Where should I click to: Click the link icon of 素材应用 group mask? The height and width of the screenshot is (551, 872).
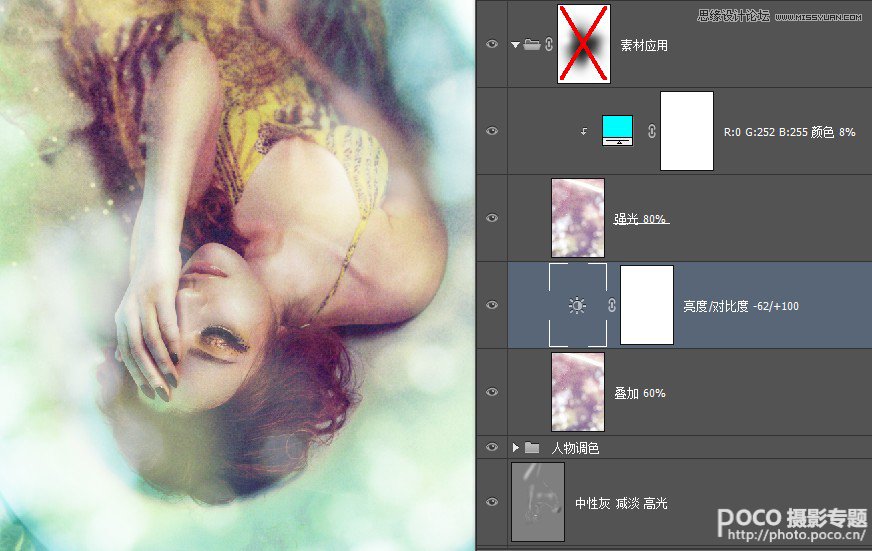coord(549,44)
